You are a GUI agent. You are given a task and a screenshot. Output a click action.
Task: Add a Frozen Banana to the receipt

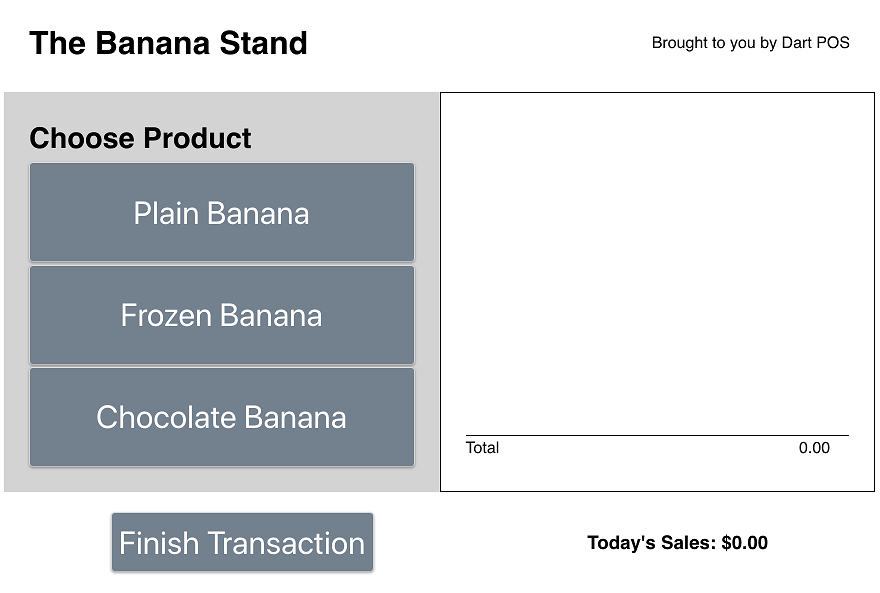coord(221,315)
